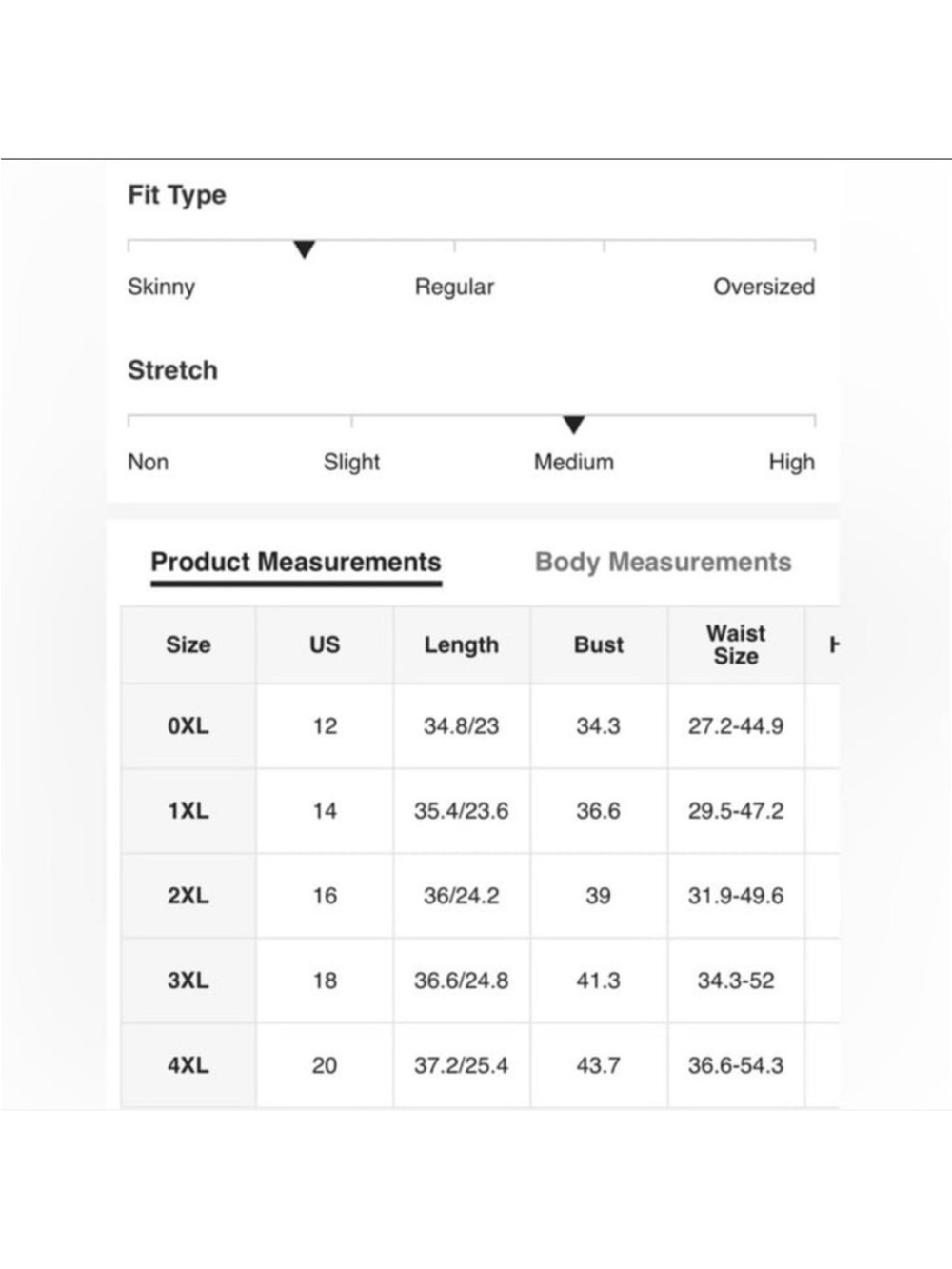Select the 4XL size row
The image size is (952, 1269).
[480, 1065]
